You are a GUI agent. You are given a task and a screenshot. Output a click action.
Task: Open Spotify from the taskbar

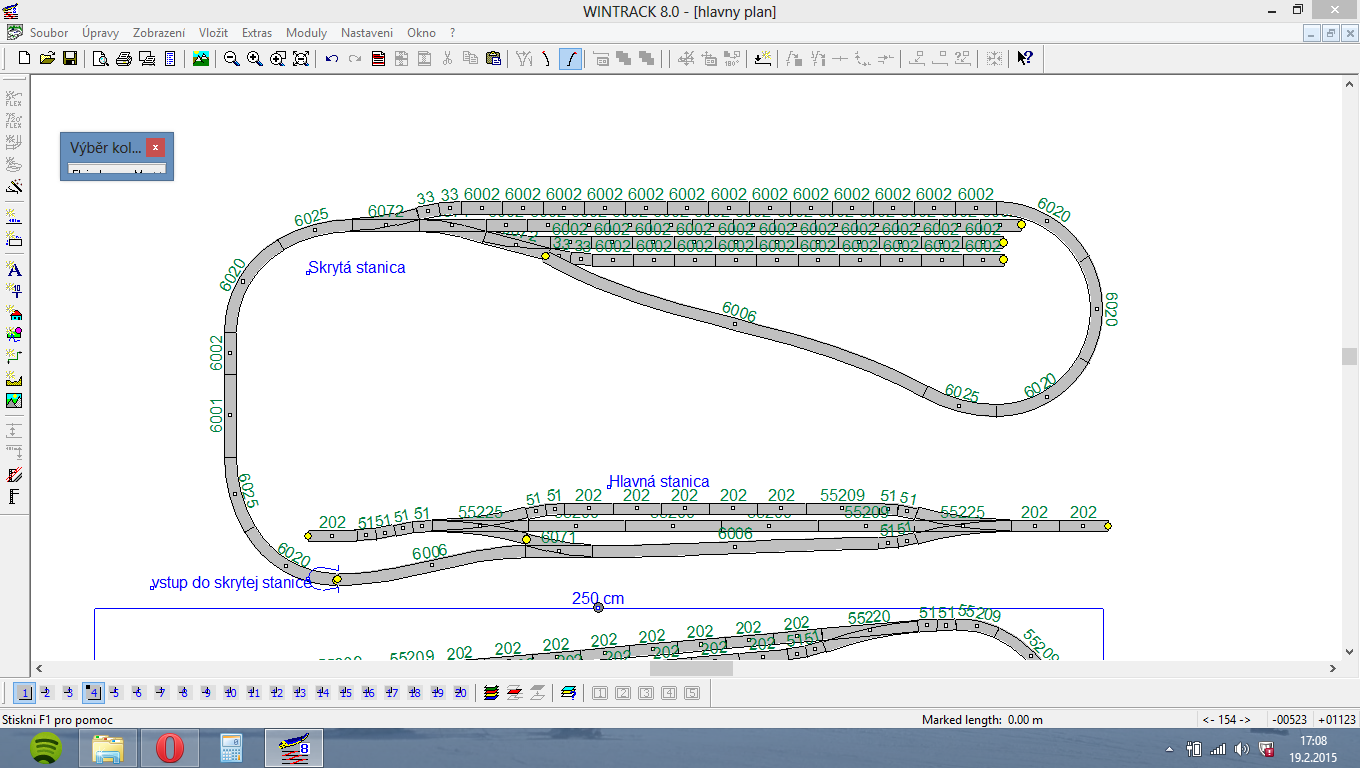click(x=45, y=747)
